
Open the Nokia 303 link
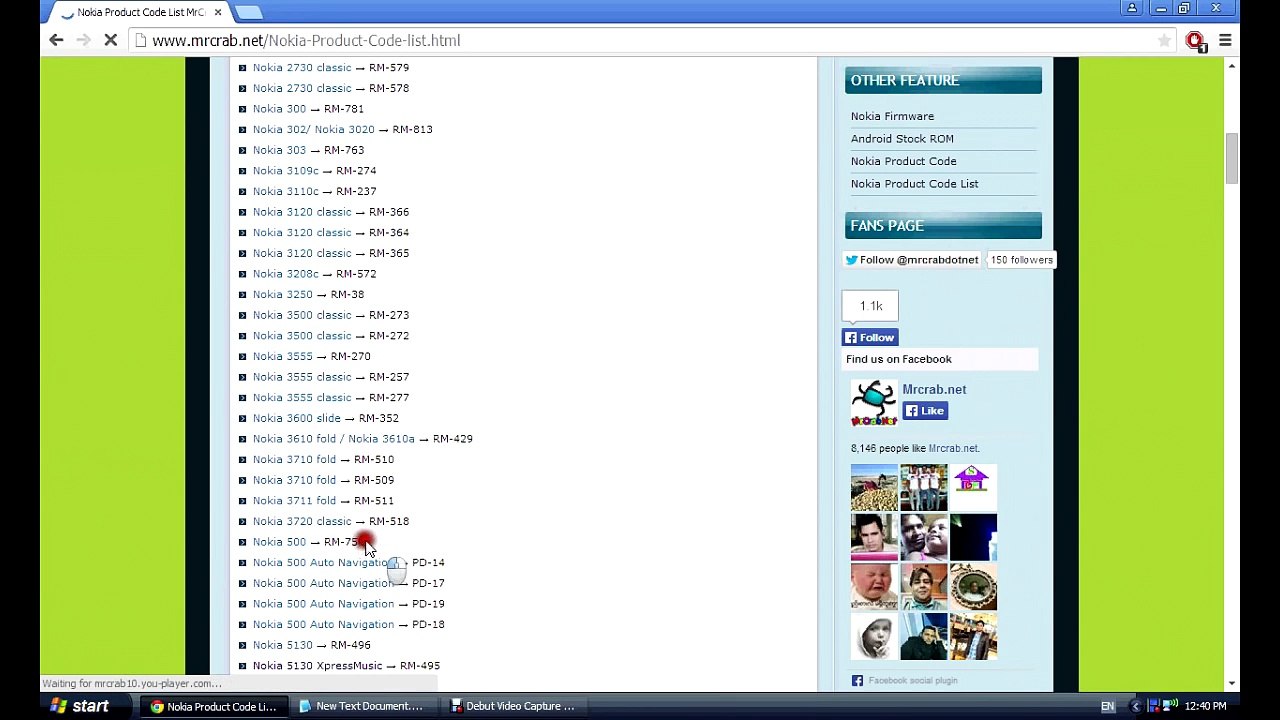(x=279, y=150)
